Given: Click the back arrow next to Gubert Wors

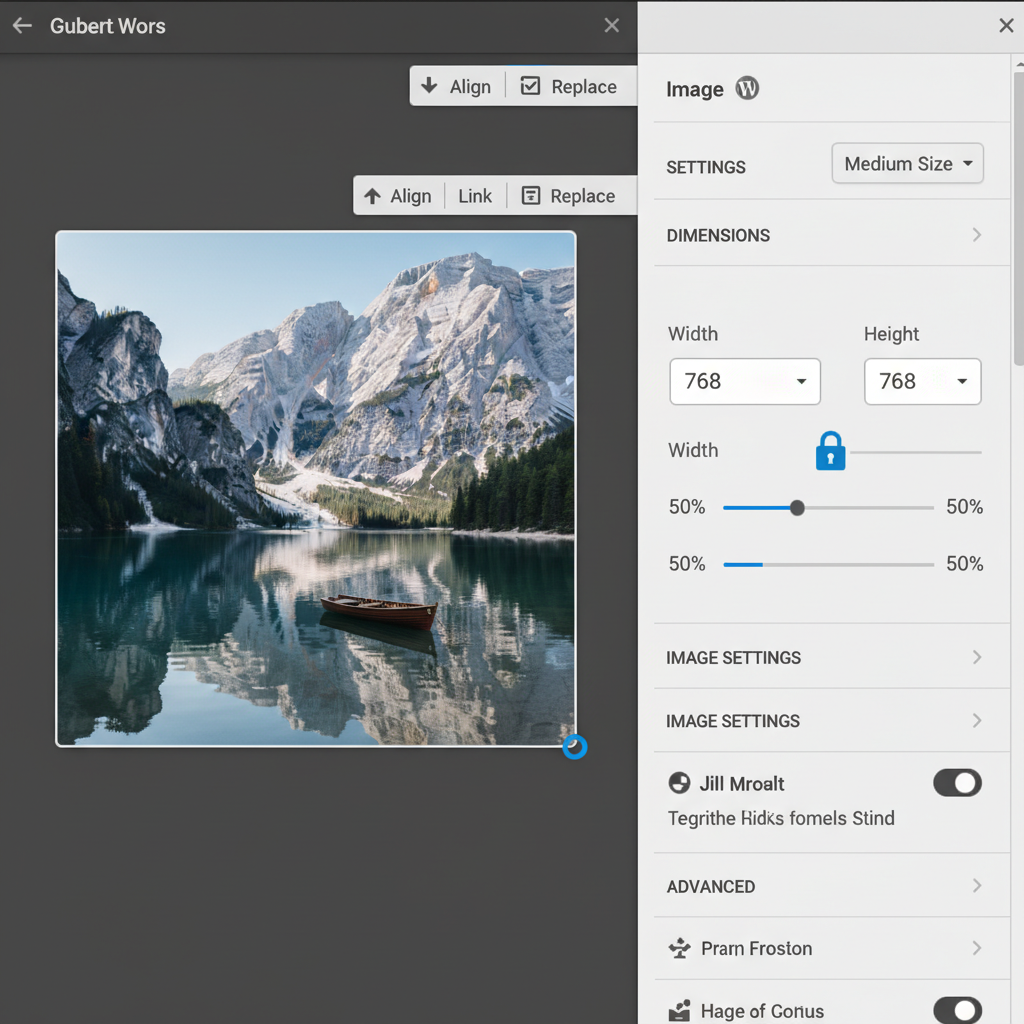Looking at the screenshot, I should coord(21,26).
